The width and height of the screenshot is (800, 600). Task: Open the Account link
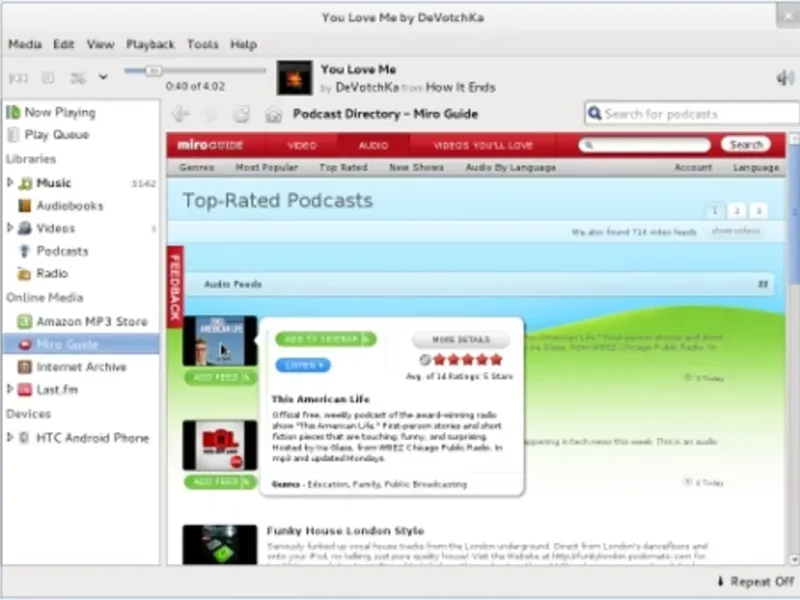(693, 167)
